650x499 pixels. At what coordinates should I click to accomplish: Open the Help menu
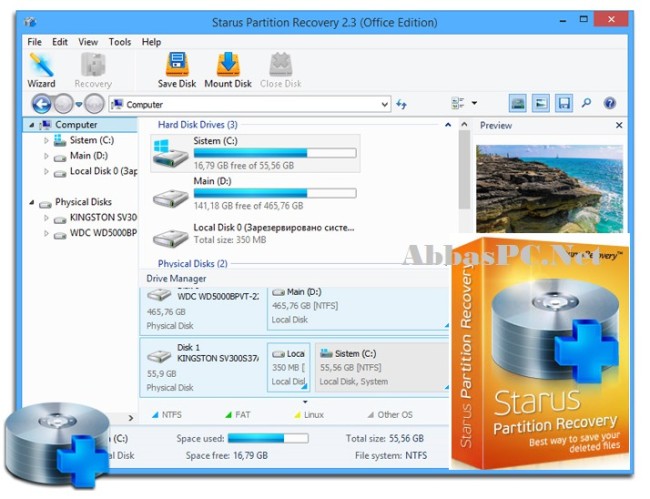[151, 42]
